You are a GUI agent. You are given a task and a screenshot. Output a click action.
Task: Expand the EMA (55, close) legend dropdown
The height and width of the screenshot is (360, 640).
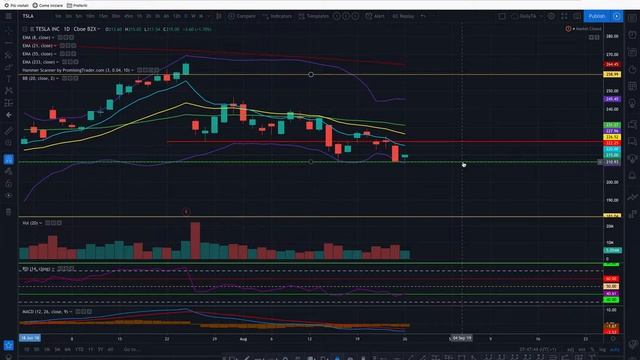(56, 54)
